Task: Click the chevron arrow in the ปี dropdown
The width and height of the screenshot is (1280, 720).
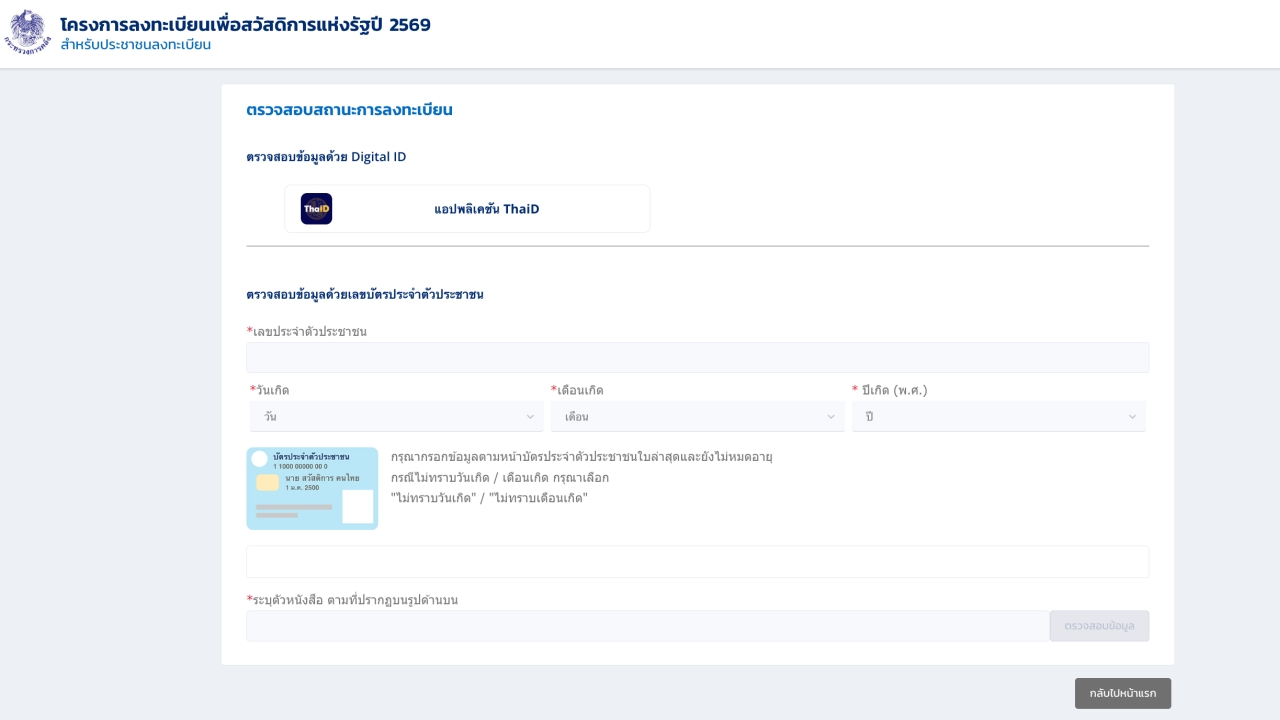Action: tap(1132, 417)
